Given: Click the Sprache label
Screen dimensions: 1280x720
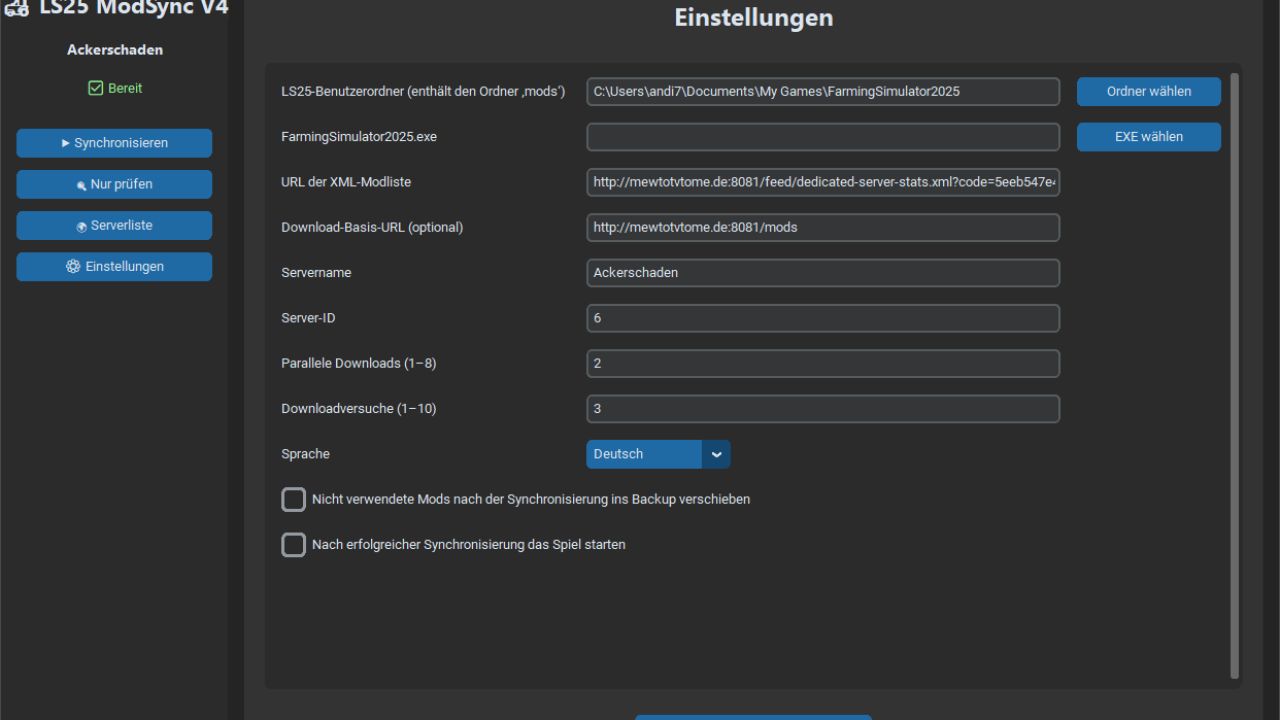Looking at the screenshot, I should (305, 454).
